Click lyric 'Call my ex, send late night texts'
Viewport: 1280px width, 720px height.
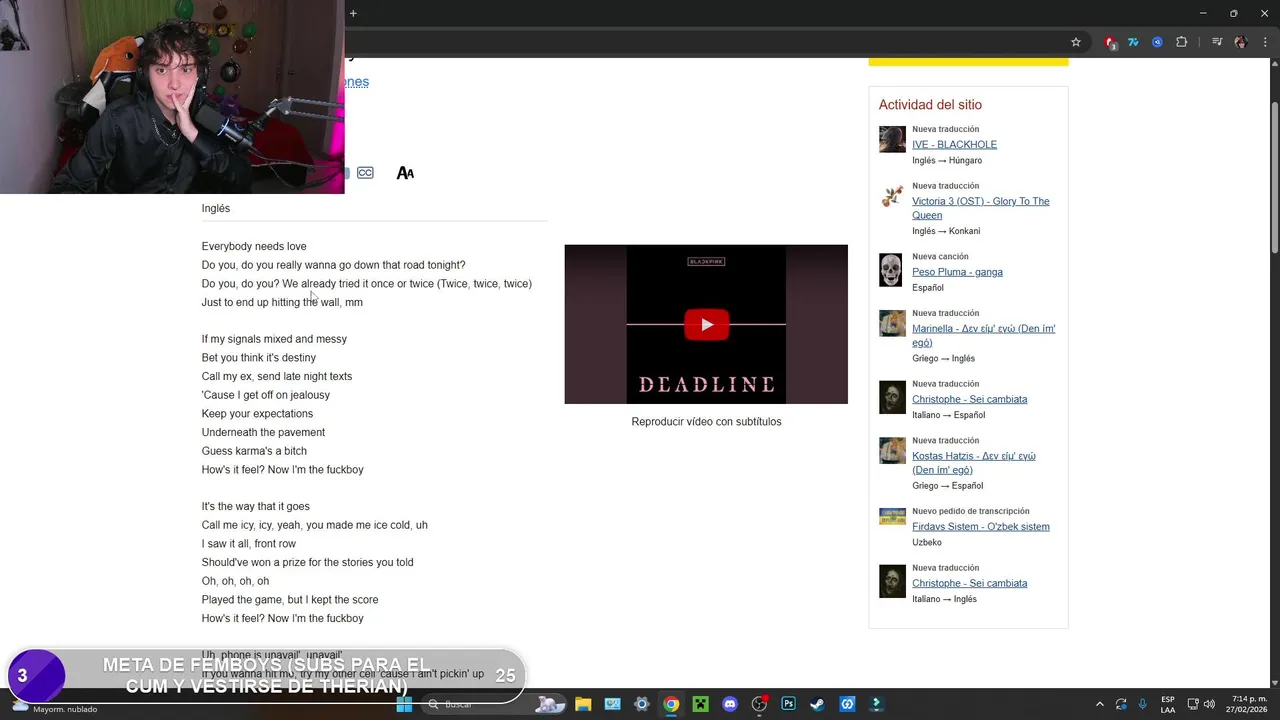pos(276,376)
